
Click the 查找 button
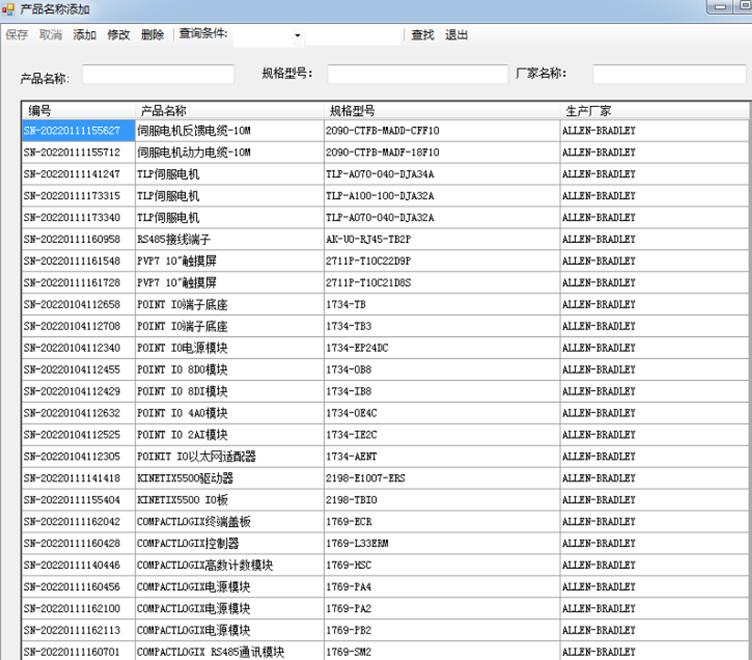coord(423,35)
